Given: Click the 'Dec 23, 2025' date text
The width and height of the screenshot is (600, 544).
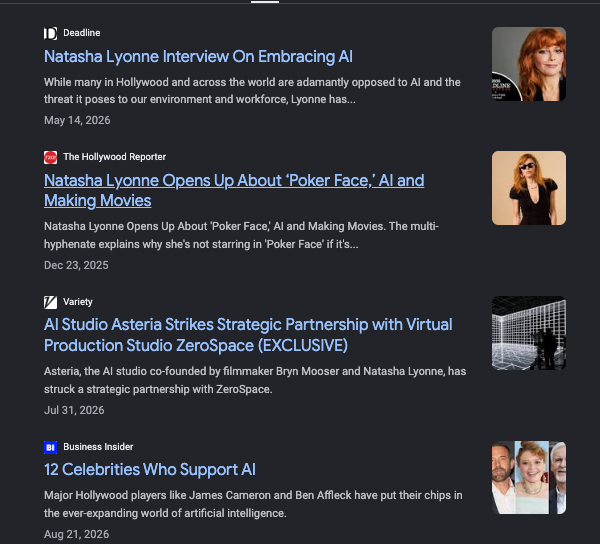Looking at the screenshot, I should (x=76, y=265).
